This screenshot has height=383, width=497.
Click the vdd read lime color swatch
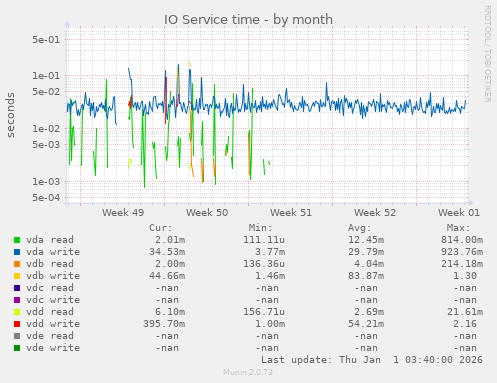(17, 312)
